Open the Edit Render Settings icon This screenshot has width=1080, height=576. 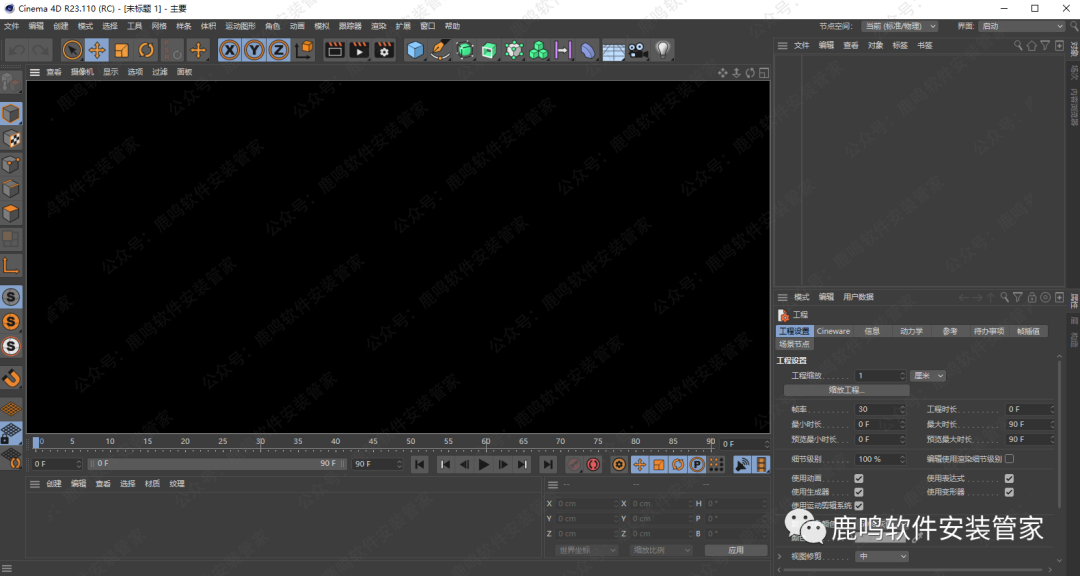384,50
